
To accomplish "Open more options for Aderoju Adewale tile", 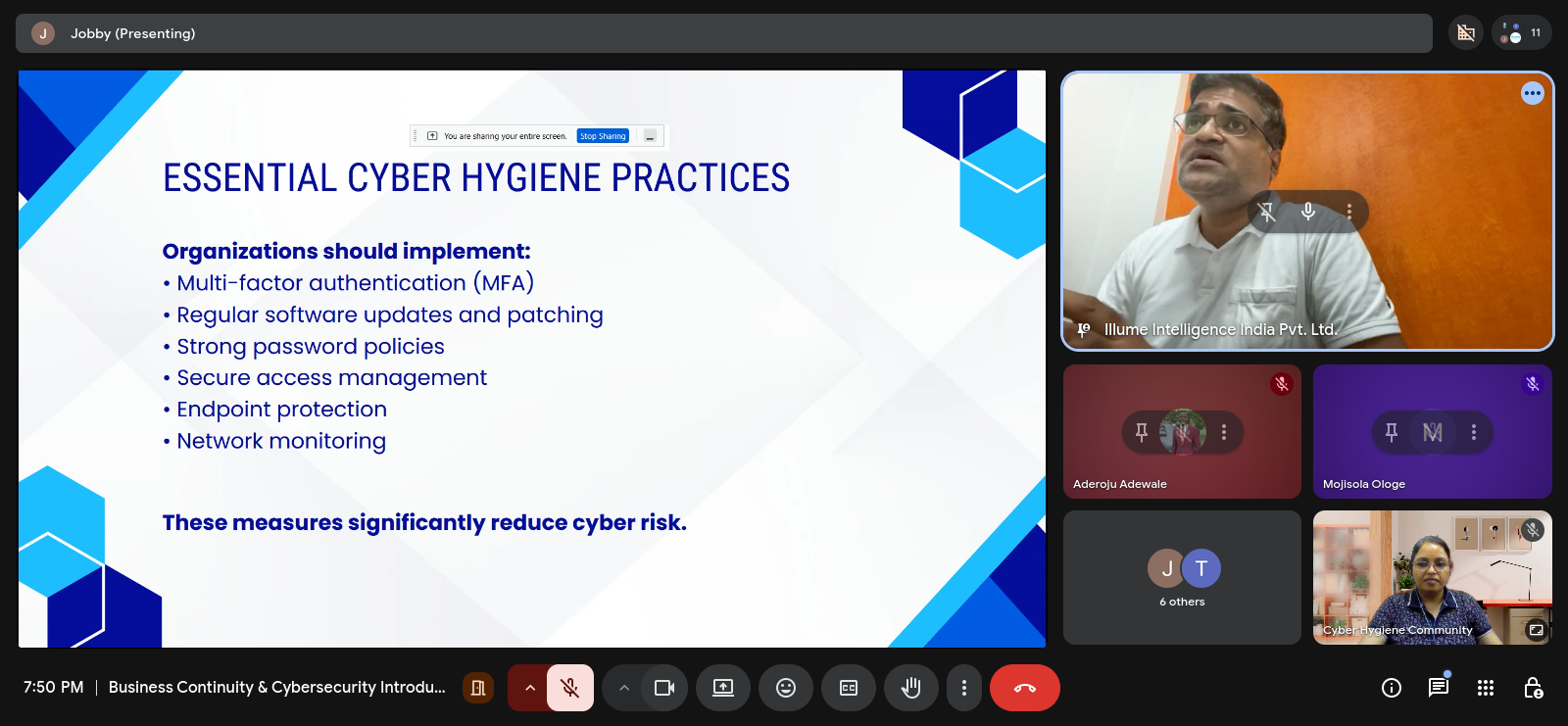I will point(1224,432).
